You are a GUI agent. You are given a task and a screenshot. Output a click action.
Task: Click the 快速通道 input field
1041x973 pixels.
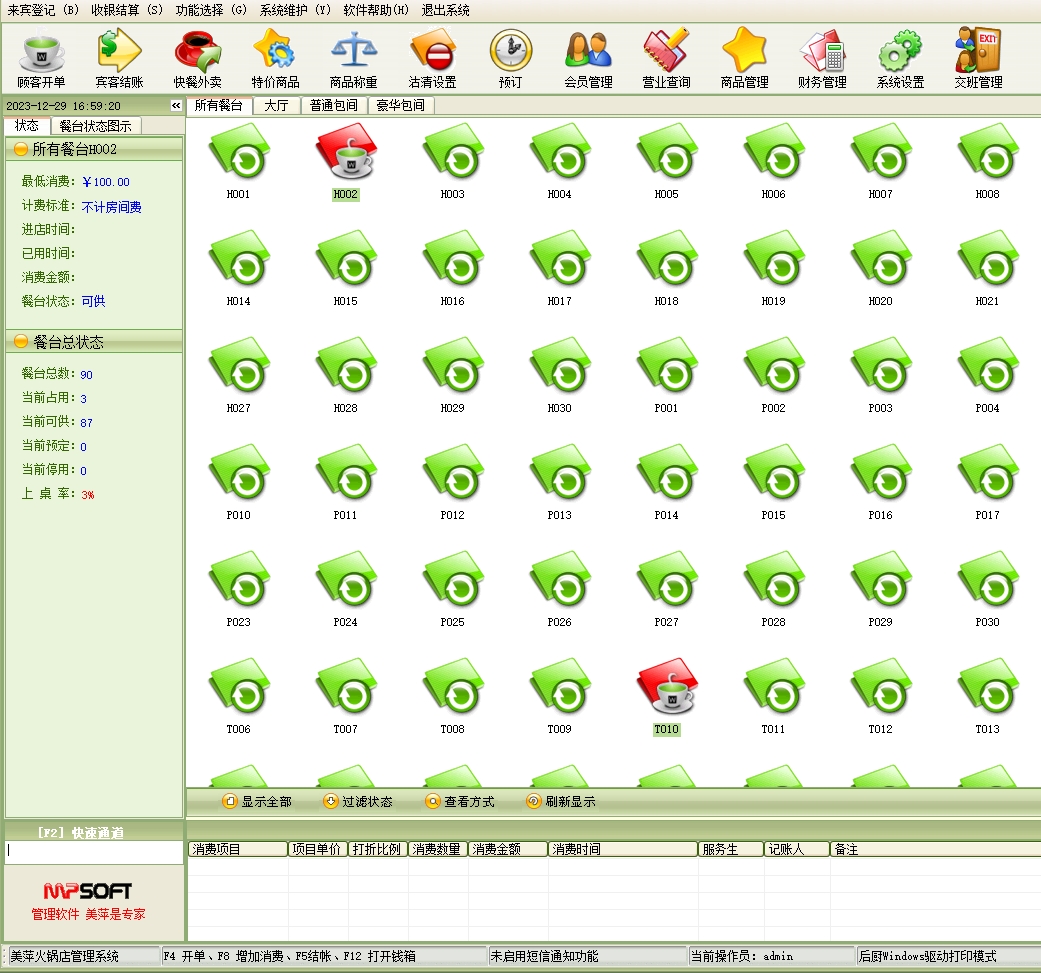(94, 851)
